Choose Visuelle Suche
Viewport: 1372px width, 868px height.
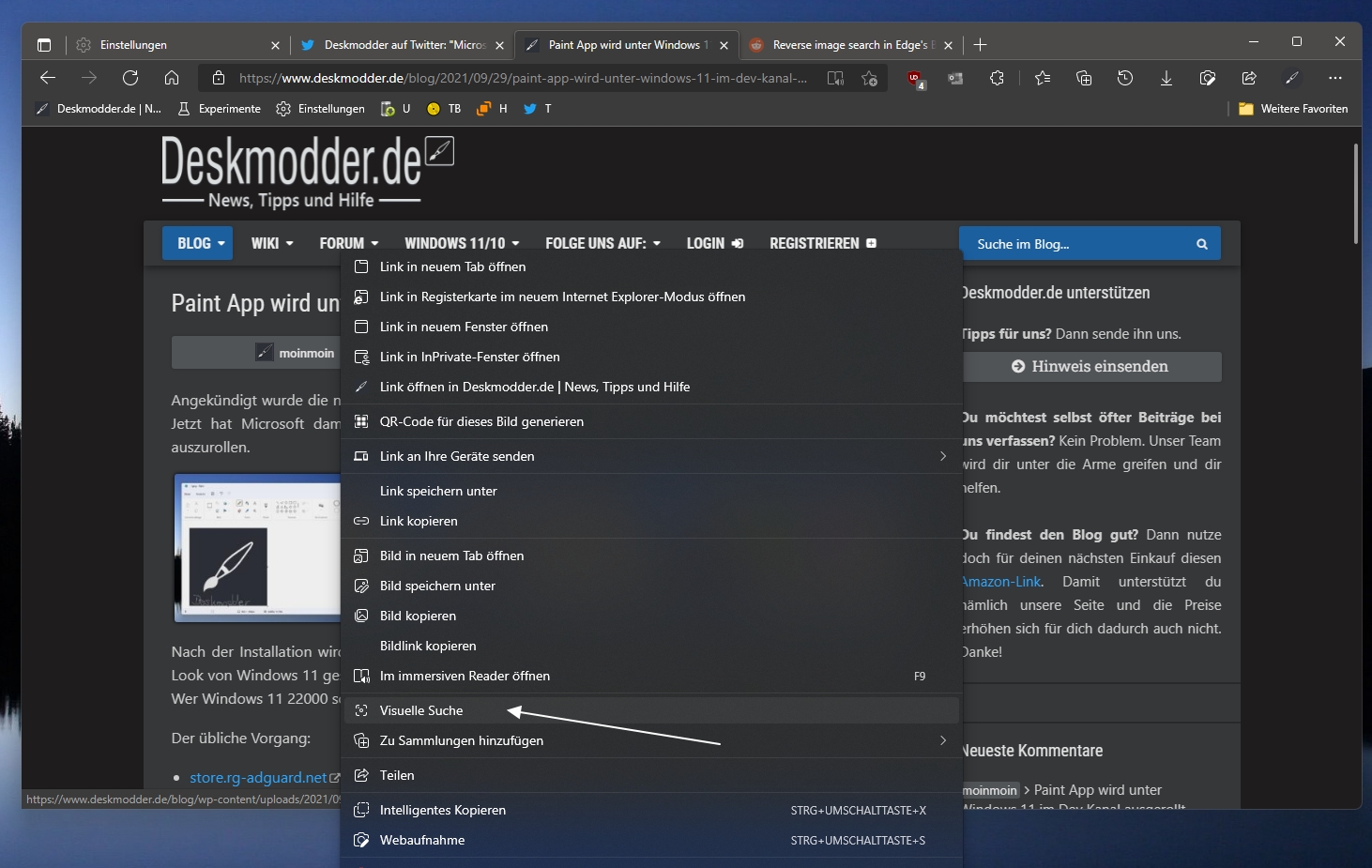(651, 710)
